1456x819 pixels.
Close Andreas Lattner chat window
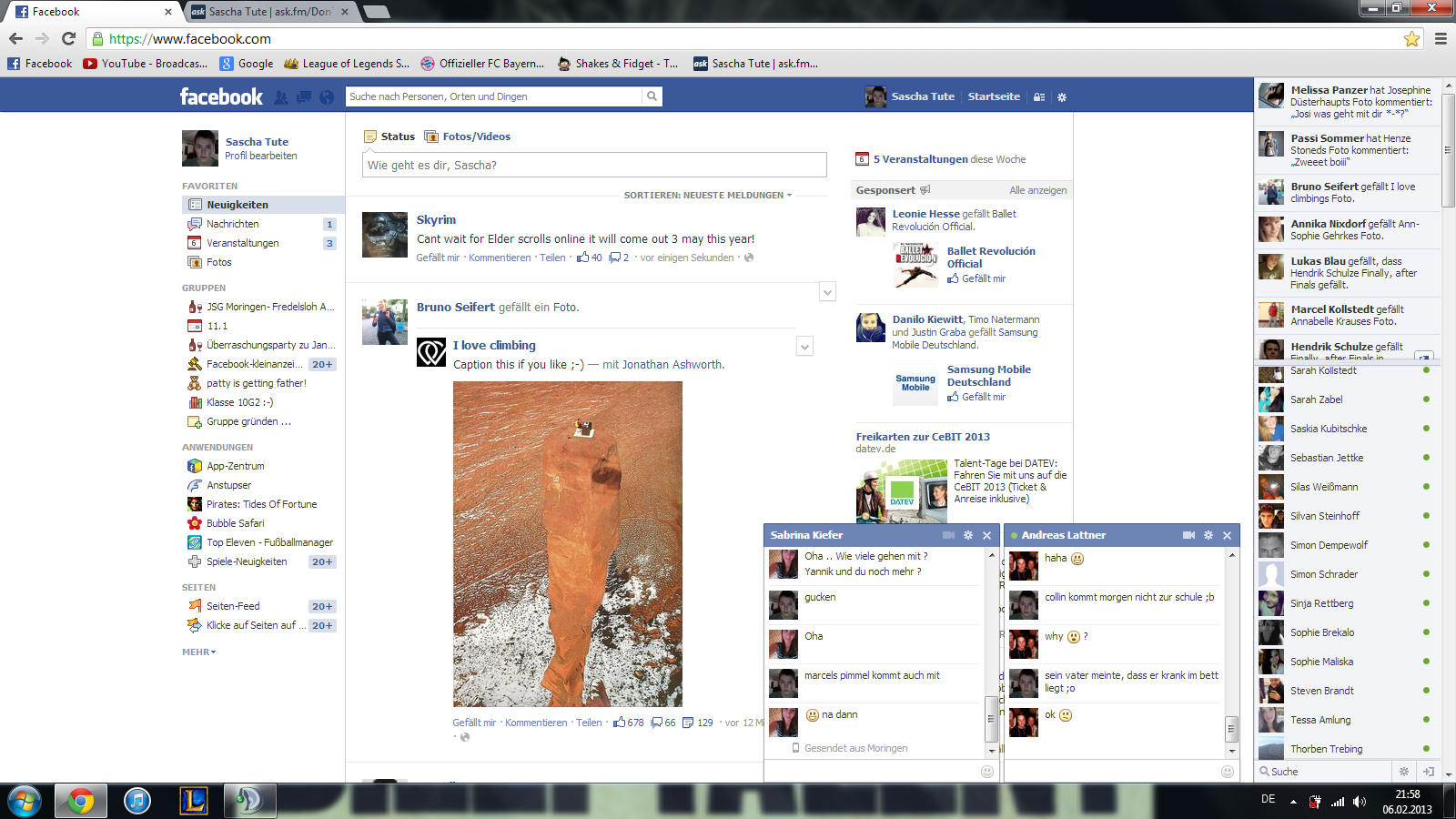tap(1227, 535)
